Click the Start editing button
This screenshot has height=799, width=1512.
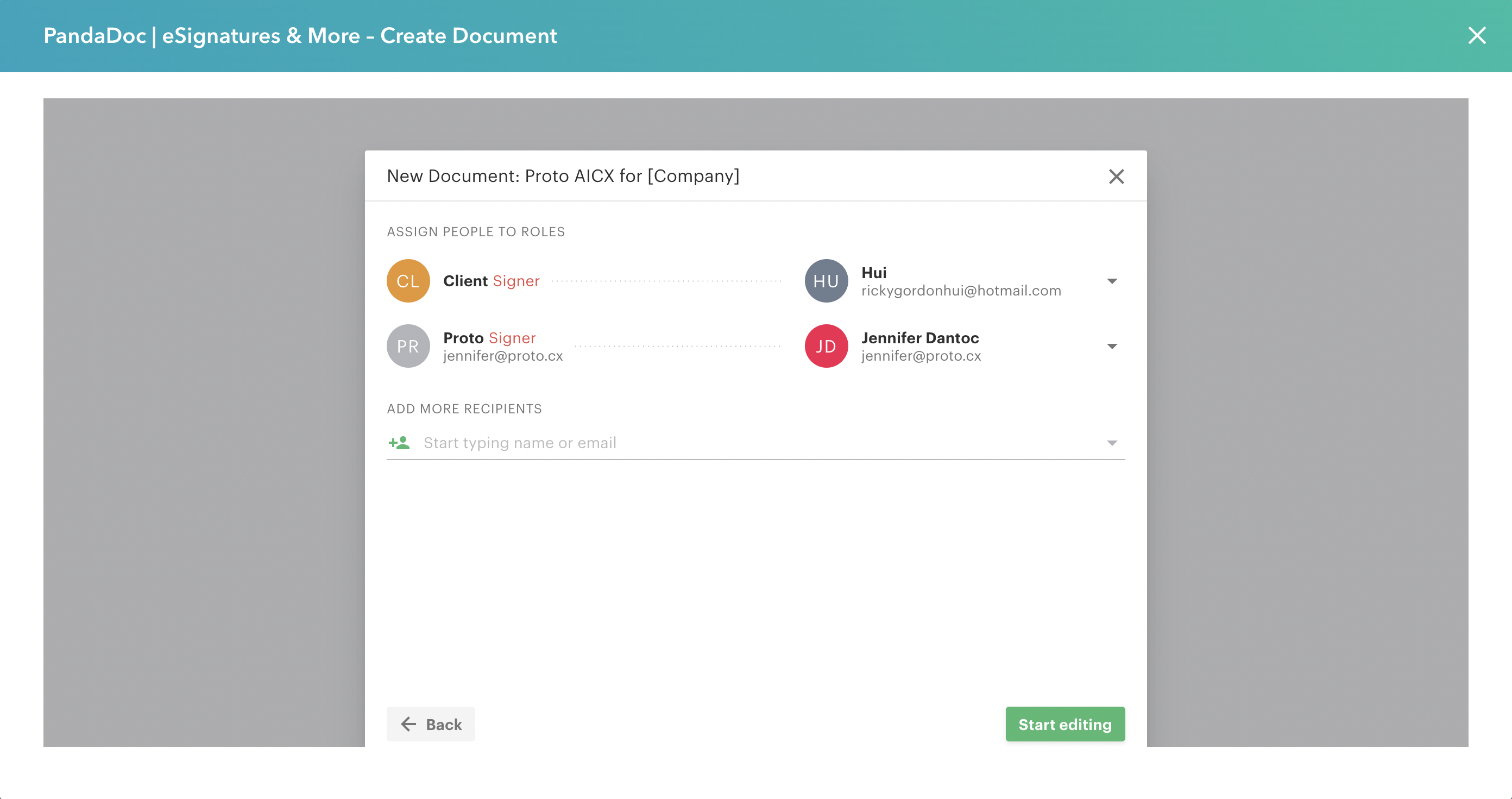click(x=1064, y=724)
